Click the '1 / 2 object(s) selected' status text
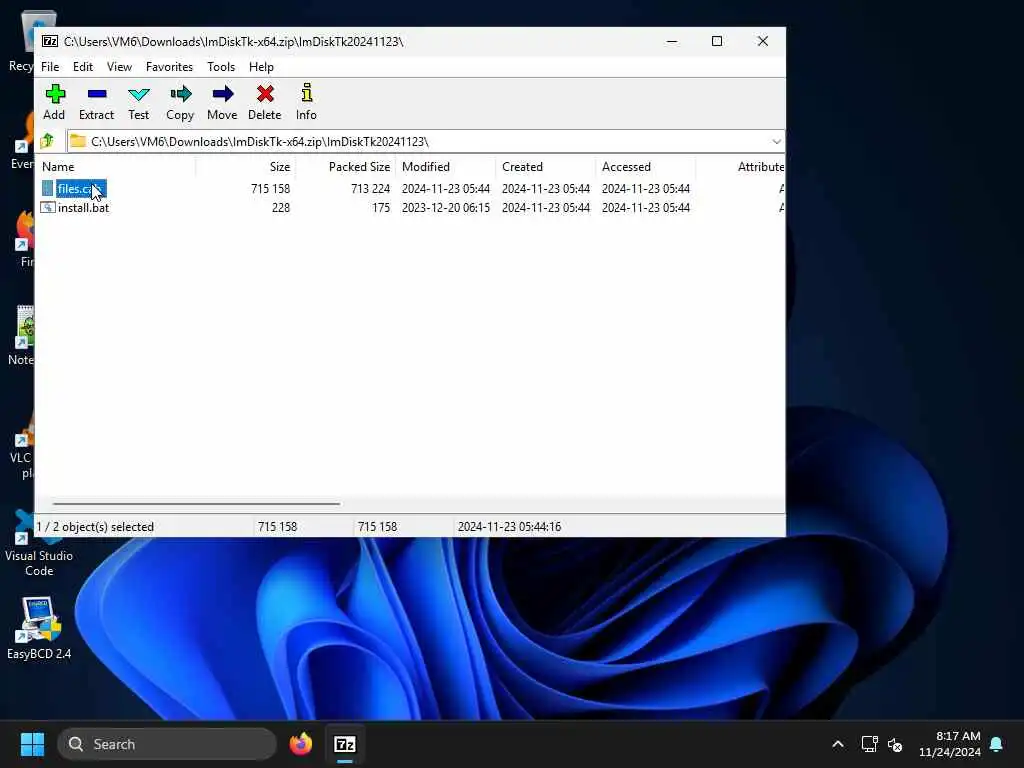 pos(95,526)
